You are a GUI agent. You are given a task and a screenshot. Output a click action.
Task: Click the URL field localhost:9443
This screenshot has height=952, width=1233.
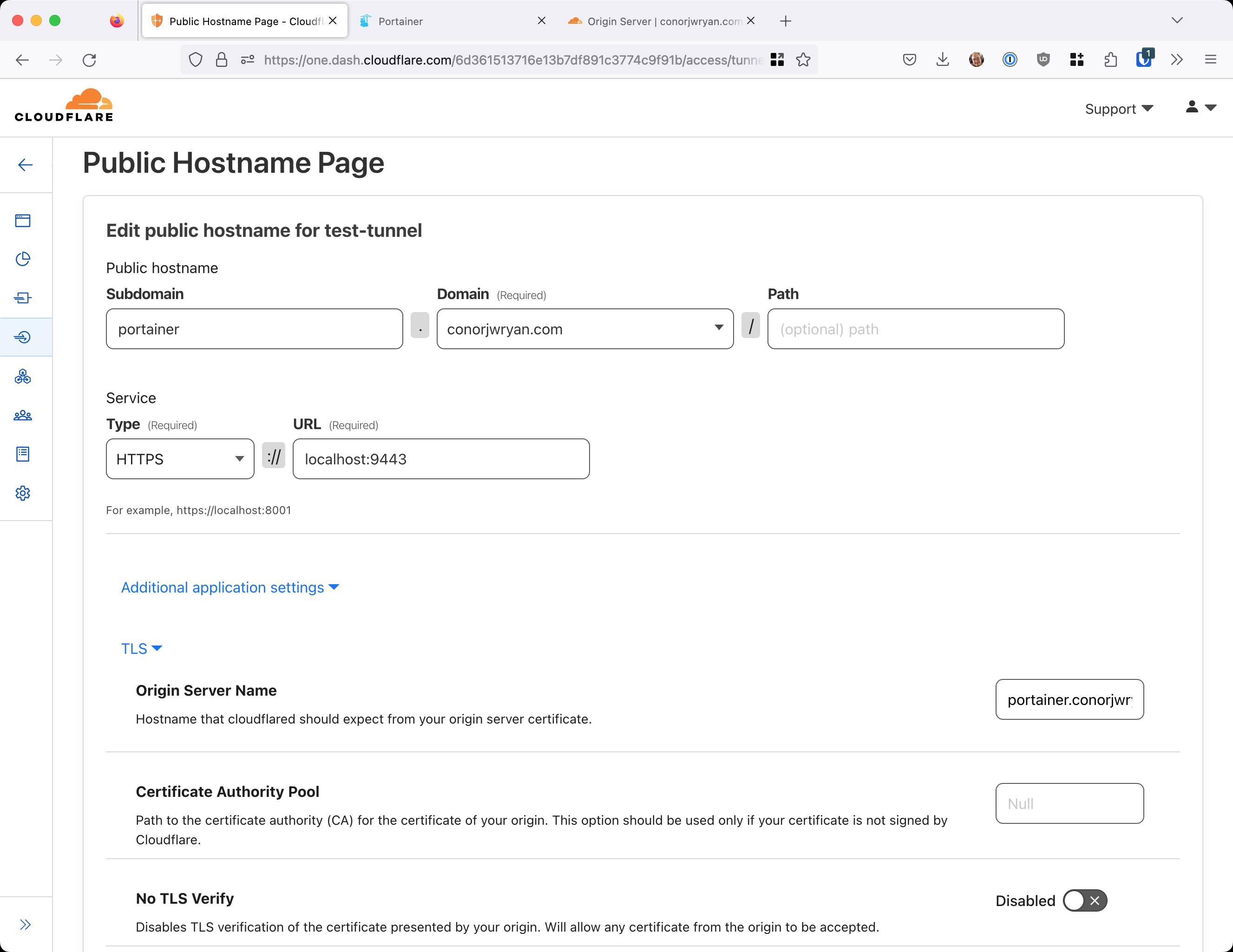[x=441, y=459]
